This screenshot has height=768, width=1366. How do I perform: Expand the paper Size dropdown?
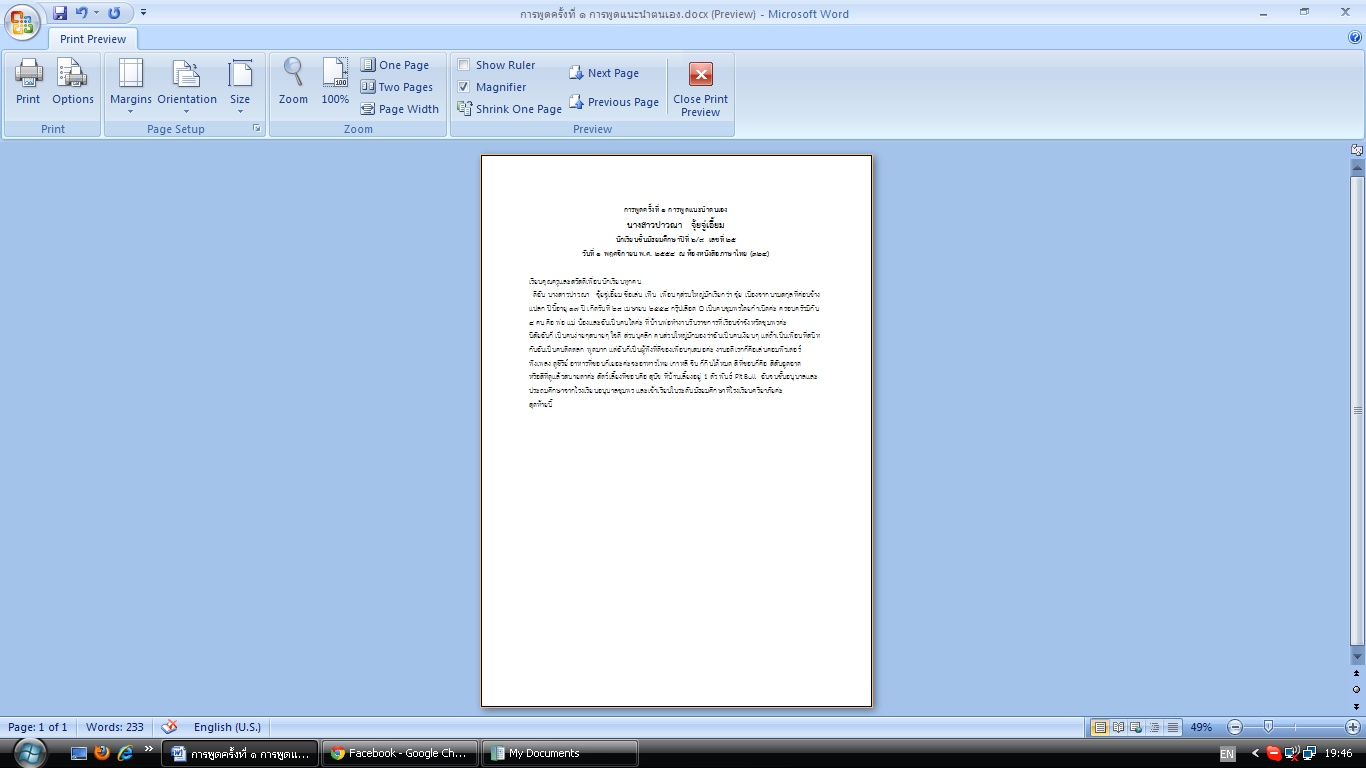(x=240, y=87)
